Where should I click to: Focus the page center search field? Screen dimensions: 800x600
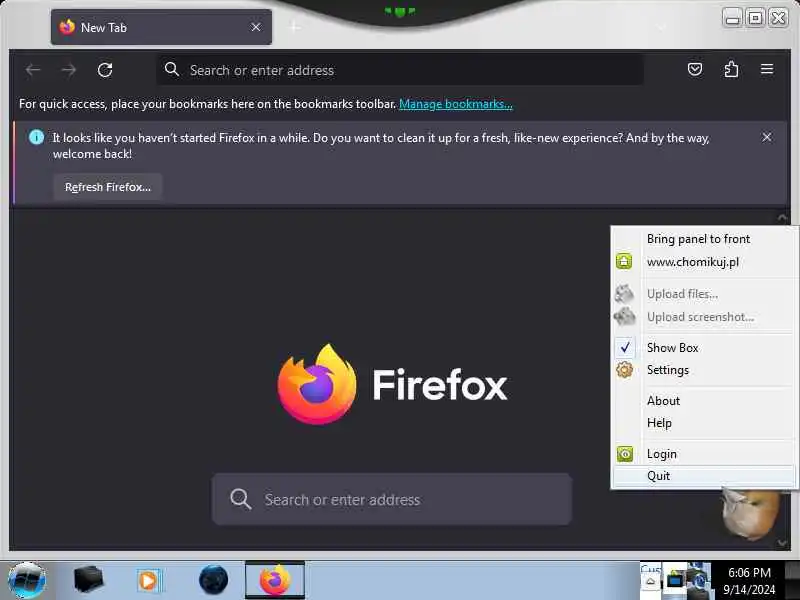(392, 499)
